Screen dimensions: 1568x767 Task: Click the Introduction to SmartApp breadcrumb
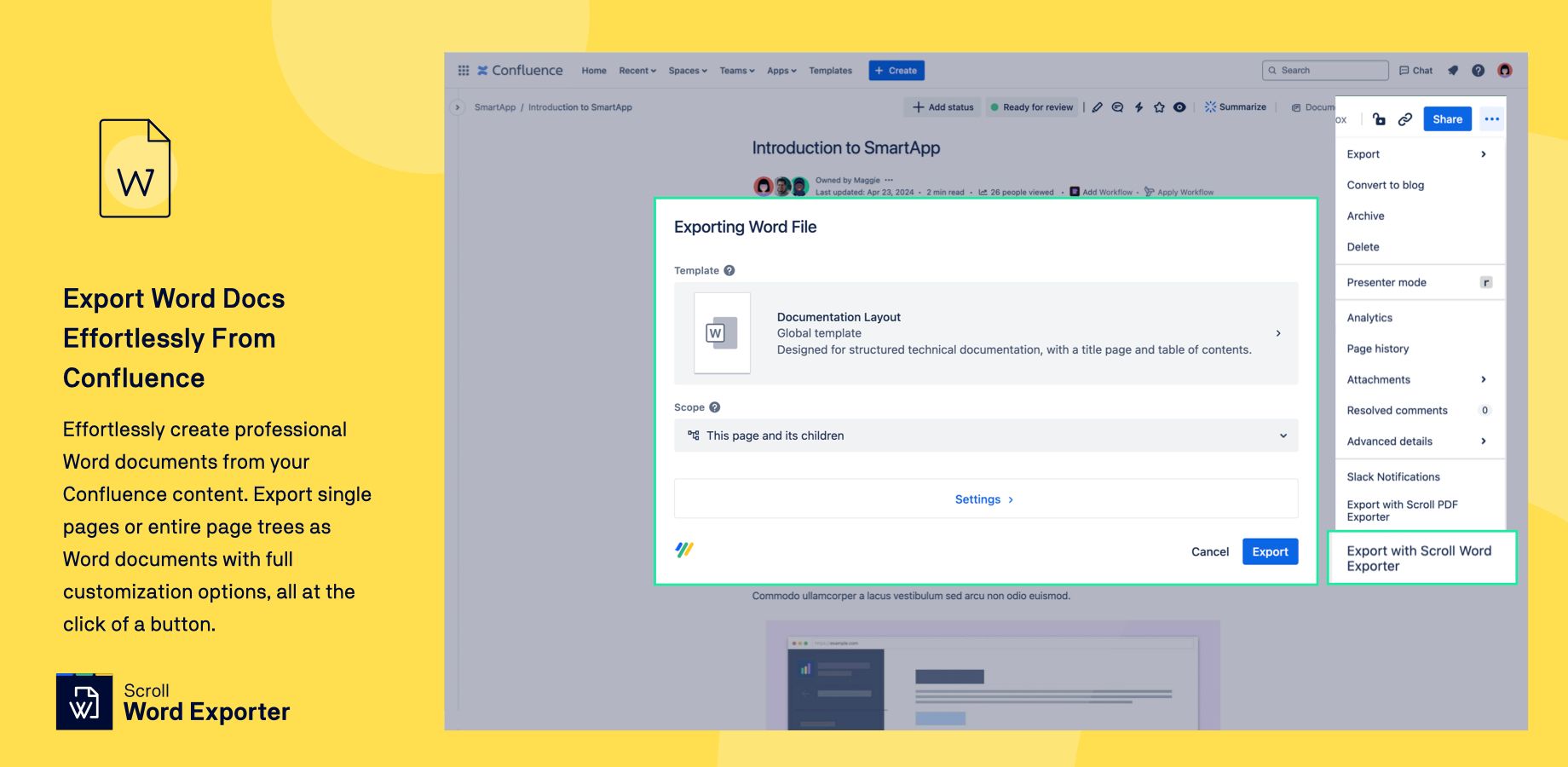pyautogui.click(x=580, y=107)
